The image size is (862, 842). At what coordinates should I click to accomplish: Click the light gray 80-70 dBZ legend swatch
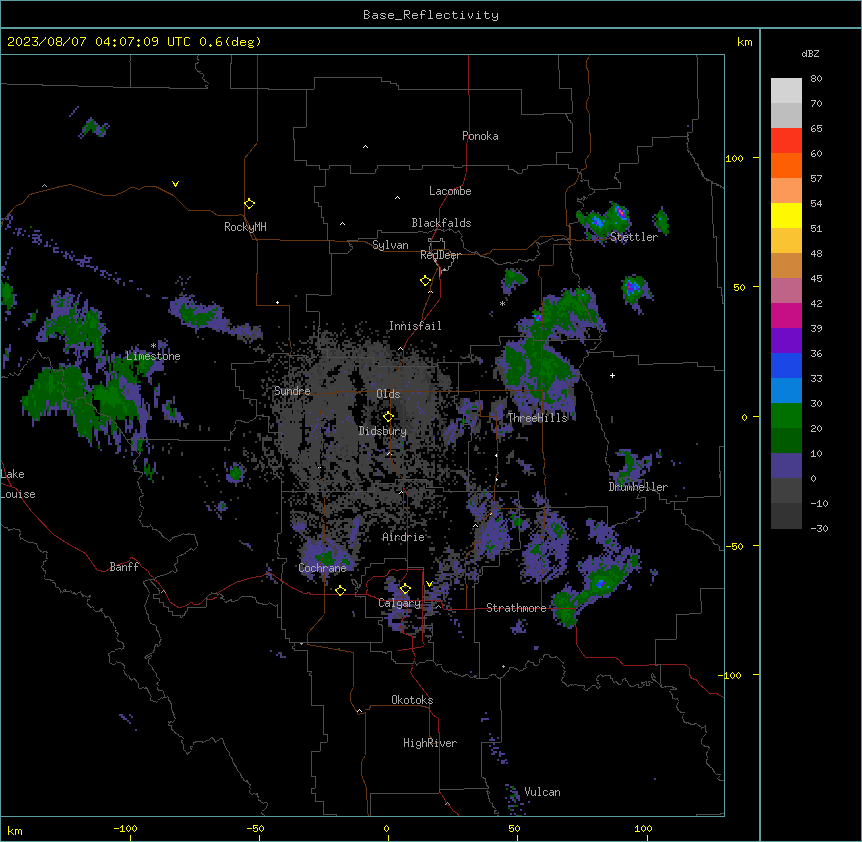(x=786, y=91)
